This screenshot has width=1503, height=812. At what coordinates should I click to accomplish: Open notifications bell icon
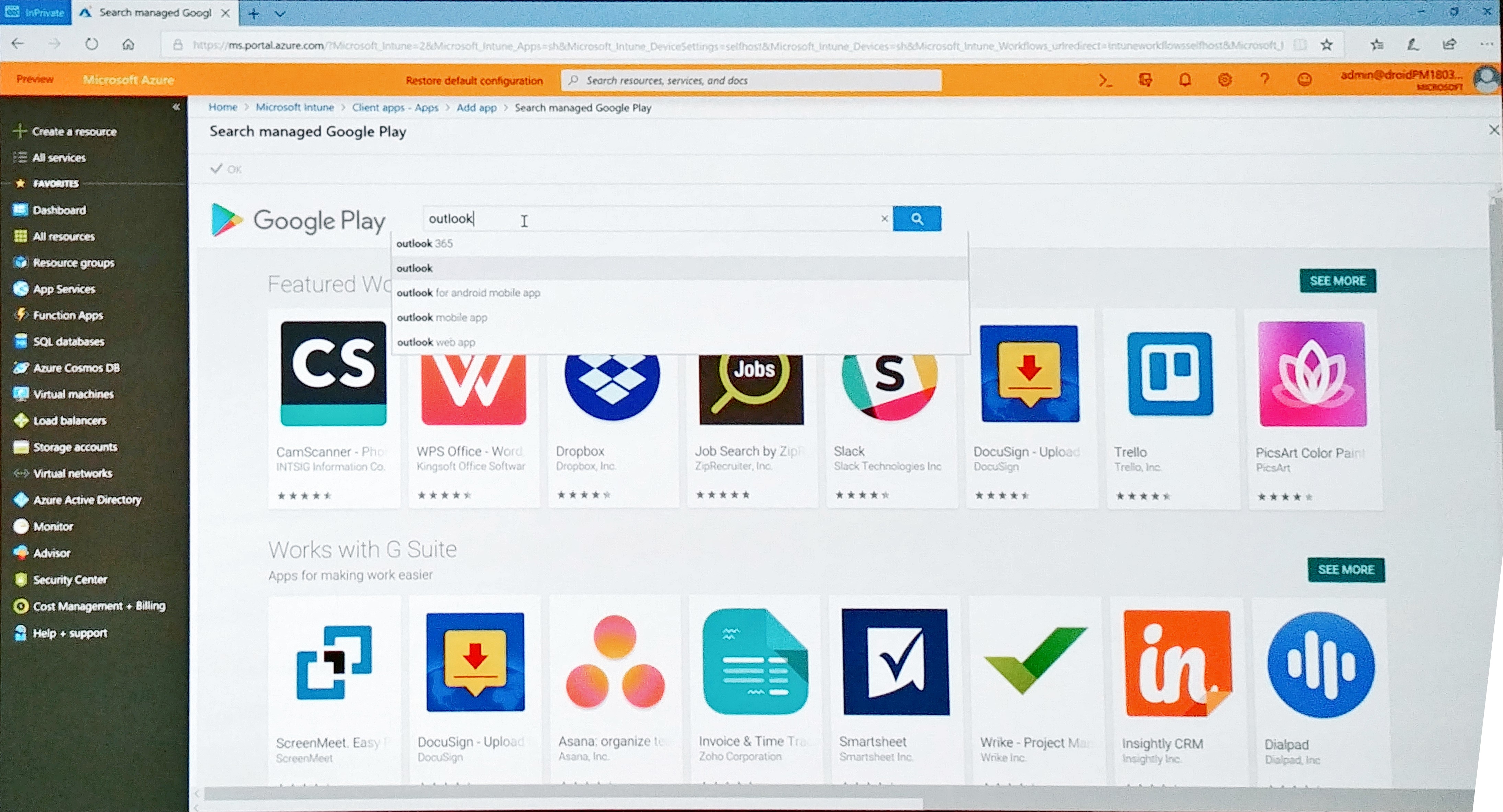pos(1185,80)
